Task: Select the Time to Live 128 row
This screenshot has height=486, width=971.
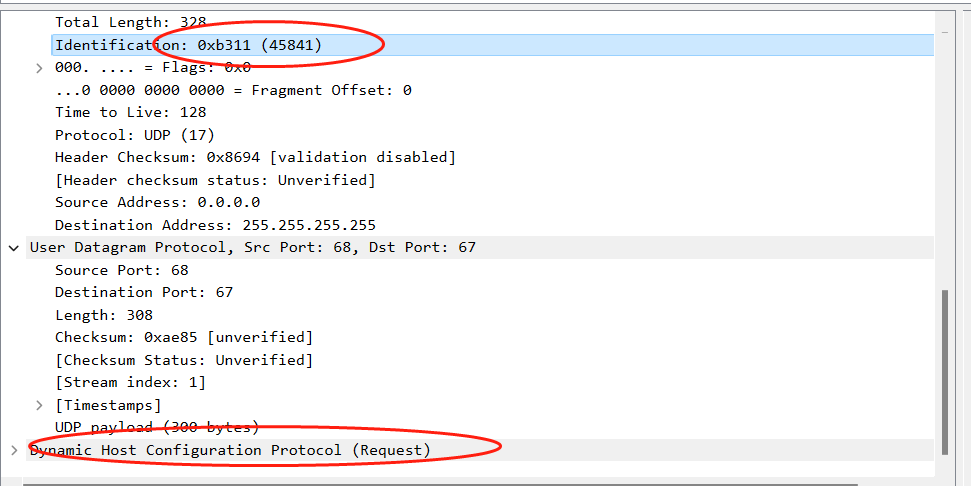Action: pos(130,112)
